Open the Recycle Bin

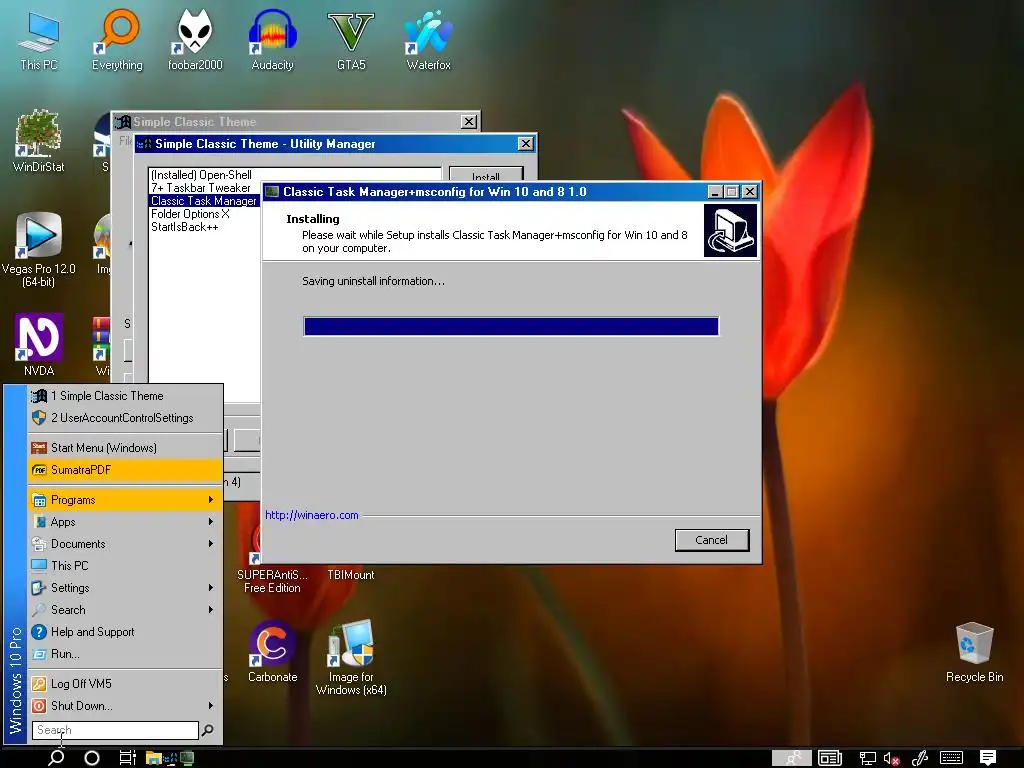coord(974,652)
